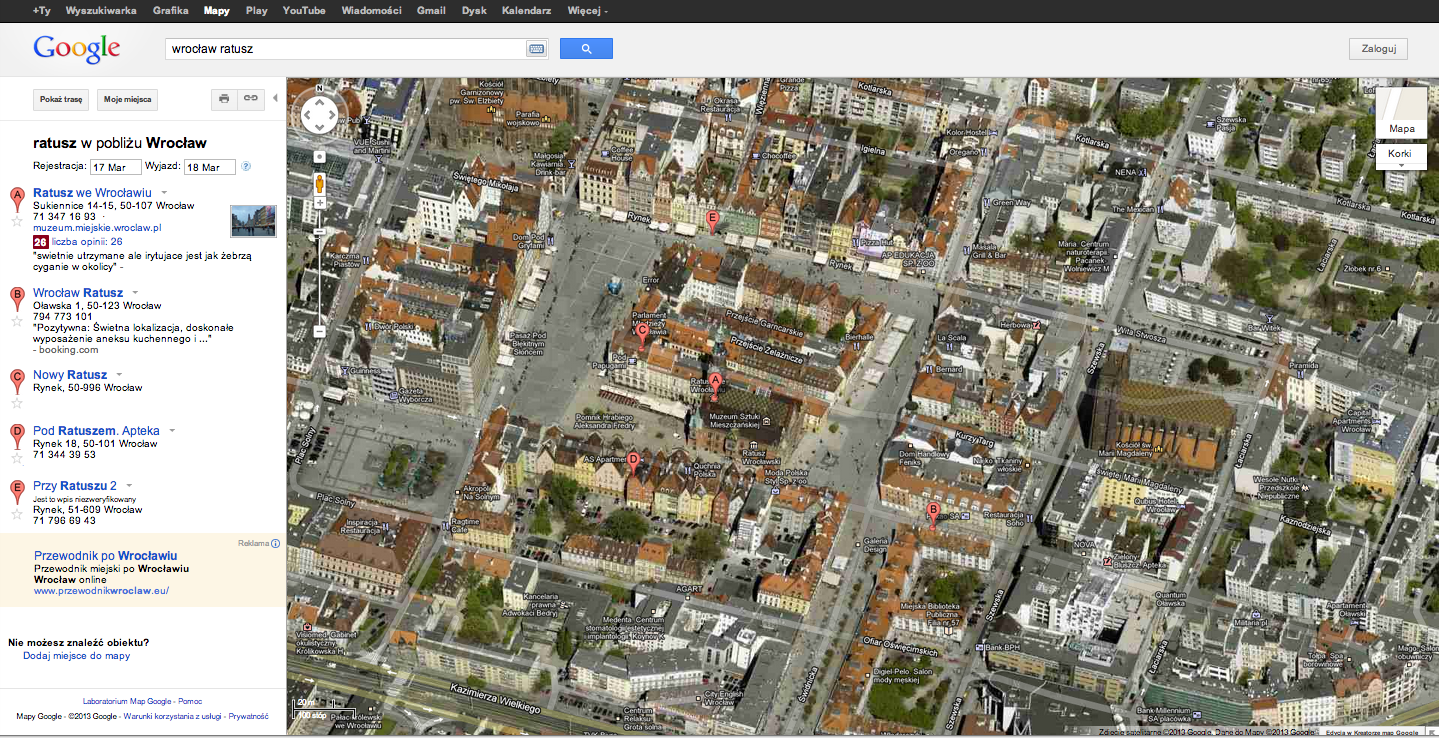Expand dropdown arrow beside Pod Ratuszem. Apteka
The height and width of the screenshot is (738, 1439).
pos(172,431)
